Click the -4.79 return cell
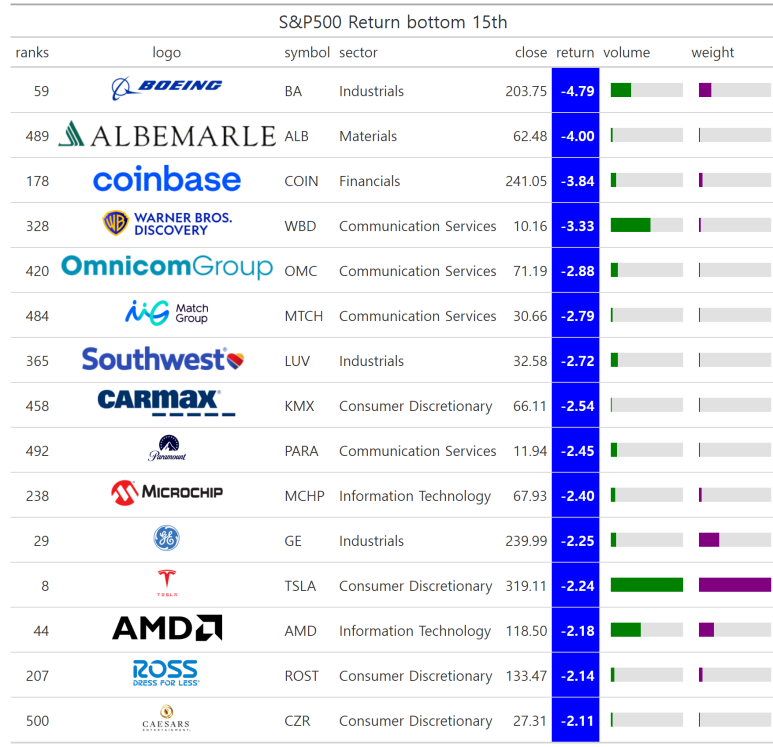 point(575,91)
